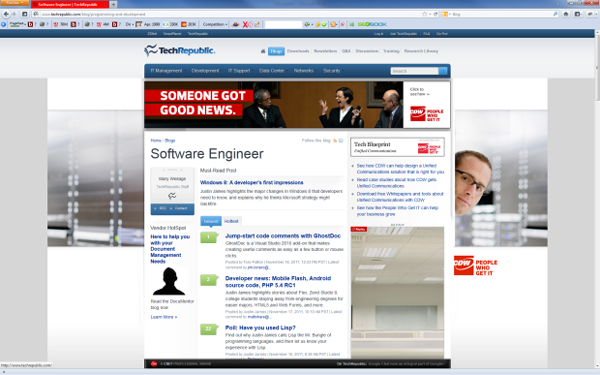Viewport: 600px width, 375px height.
Task: Click the browser back arrow button
Action: [6, 14]
